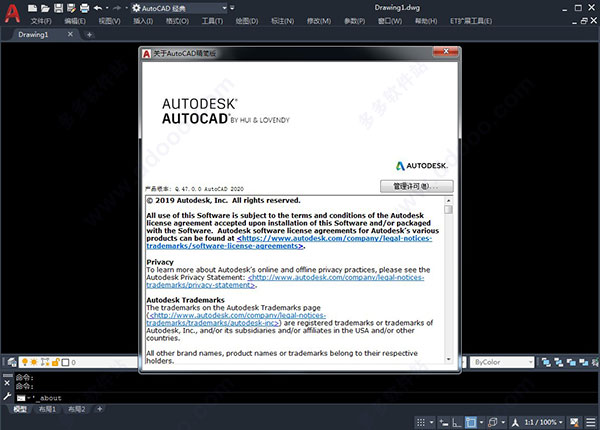Toggle the grid display status icon
This screenshot has height=430, width=600.
click(421, 422)
